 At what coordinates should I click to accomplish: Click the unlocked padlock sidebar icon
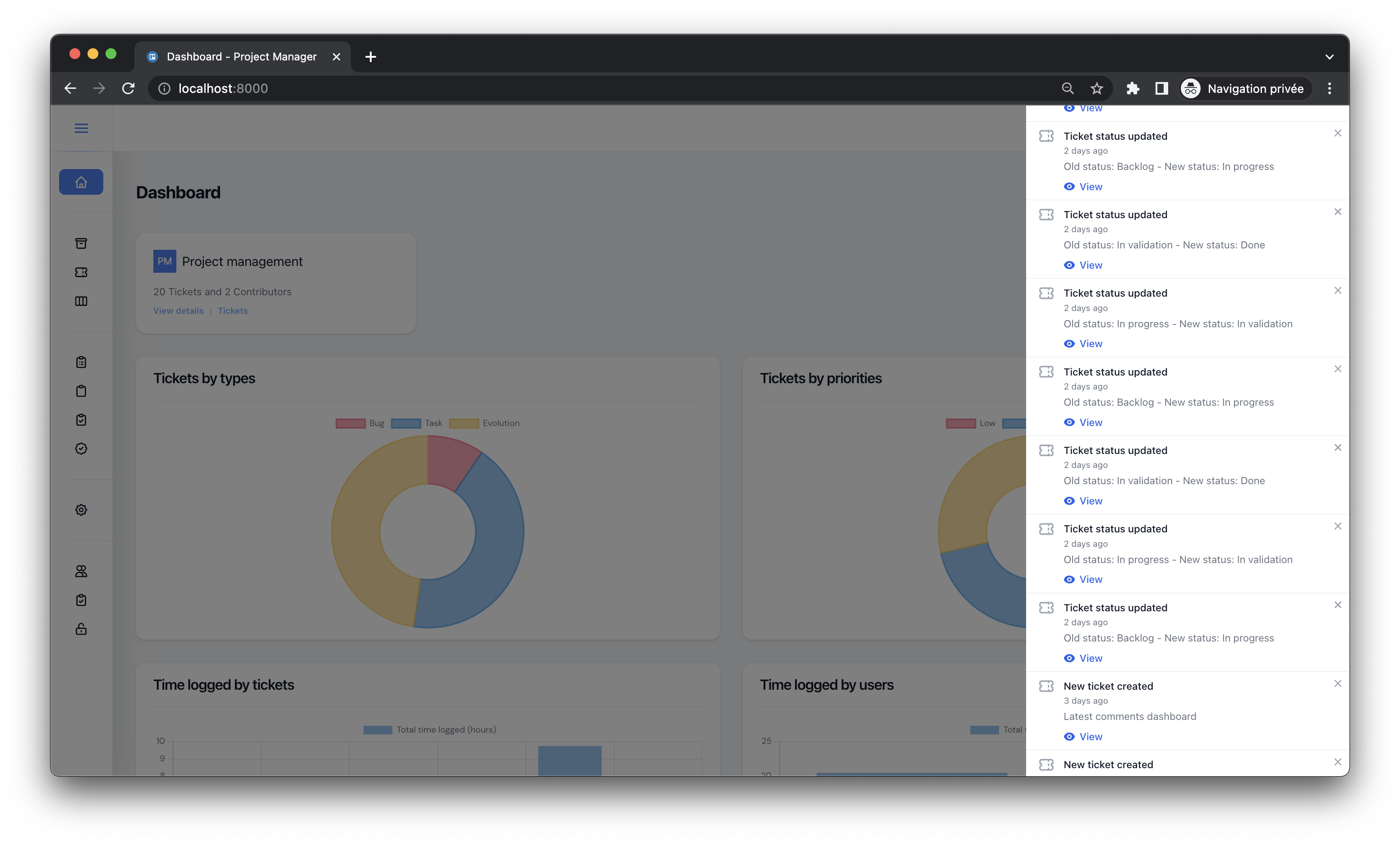81,629
